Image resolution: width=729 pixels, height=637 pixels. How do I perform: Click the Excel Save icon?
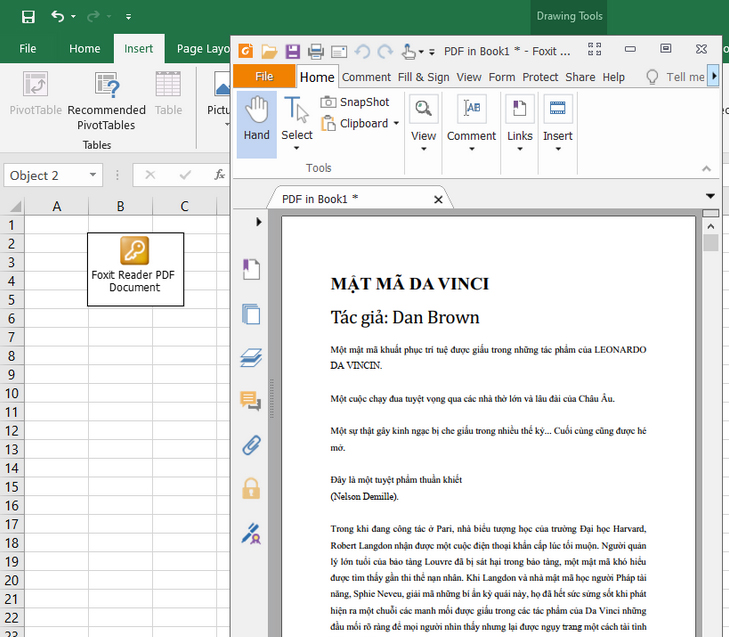point(28,17)
